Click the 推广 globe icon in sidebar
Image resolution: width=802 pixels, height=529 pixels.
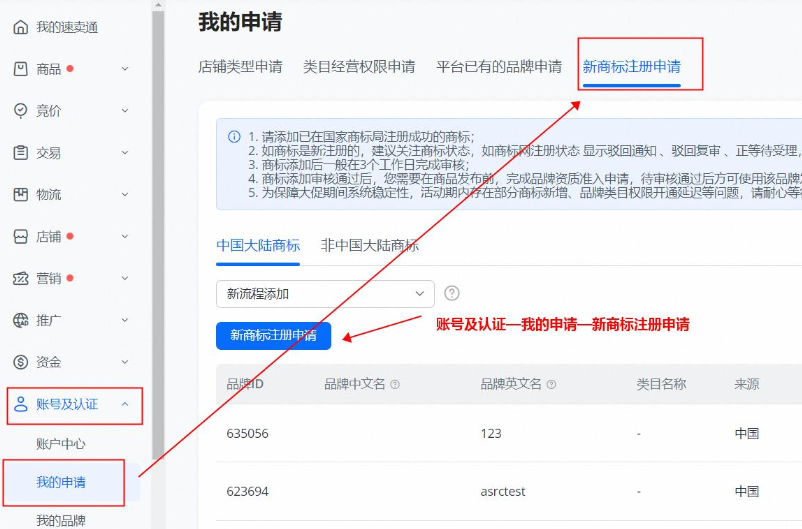21,320
